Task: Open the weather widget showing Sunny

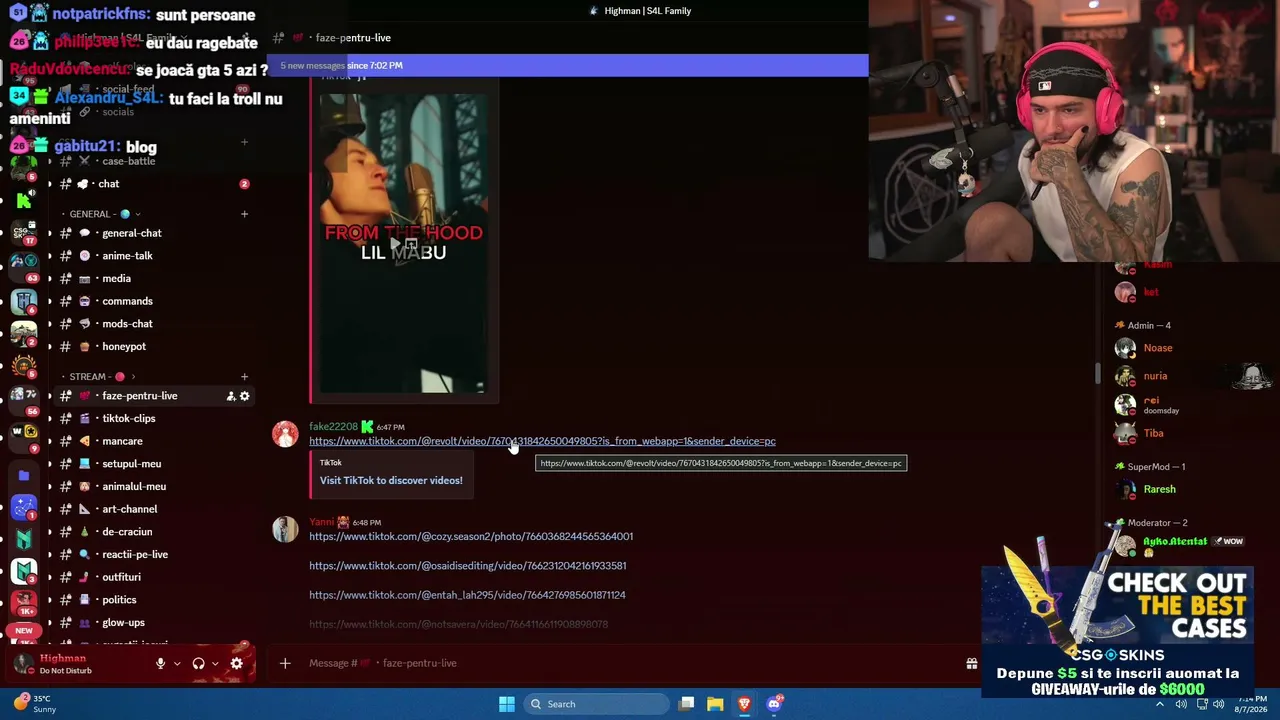Action: (x=35, y=704)
